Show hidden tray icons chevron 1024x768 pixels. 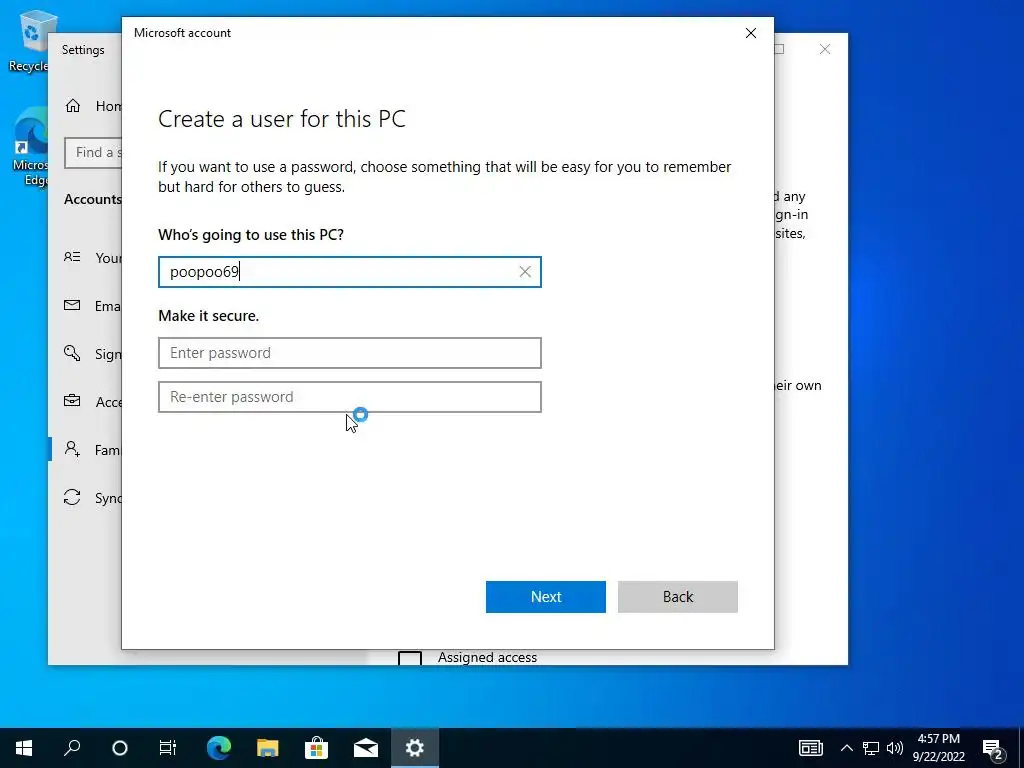846,748
